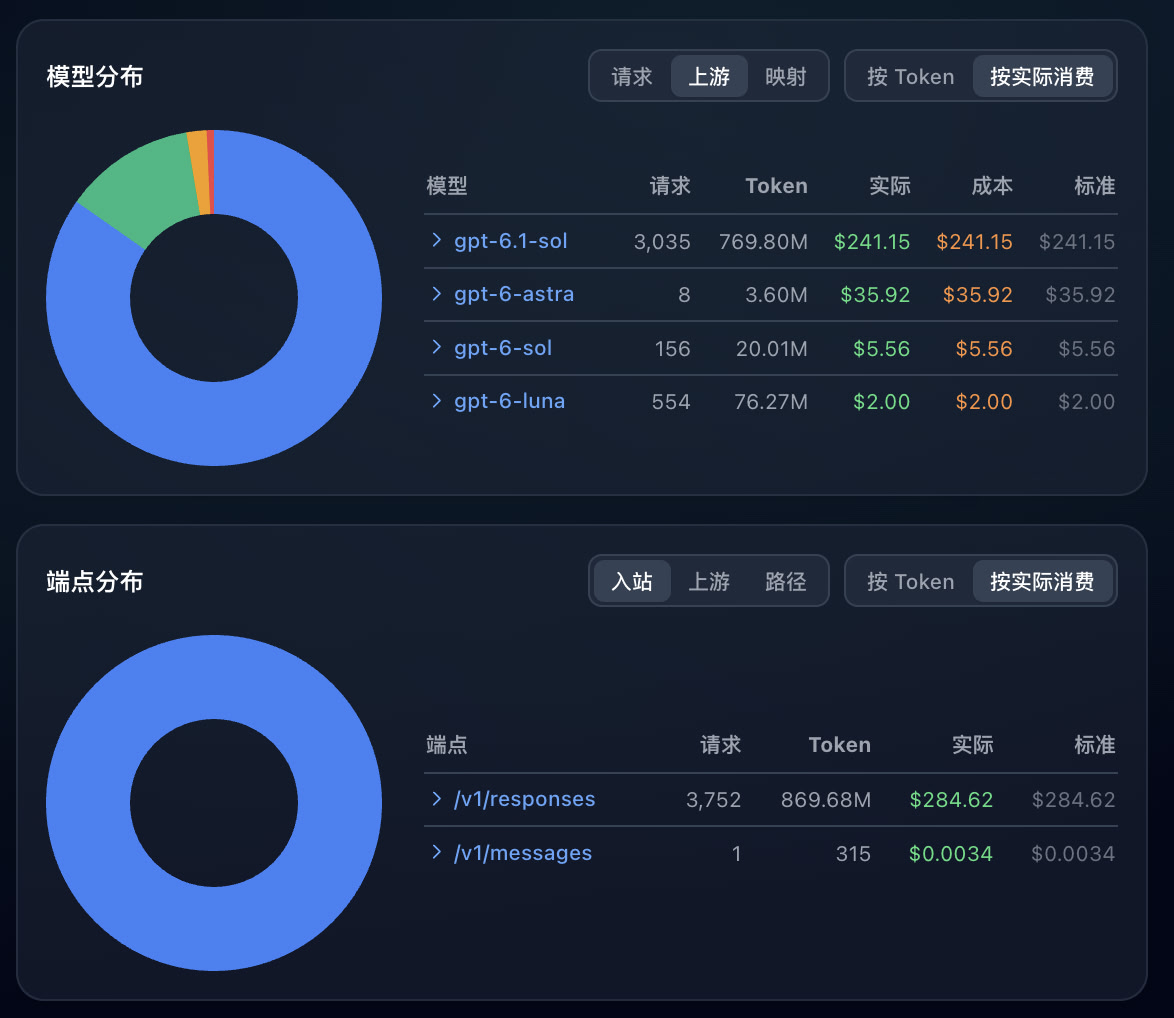Click the 端点分布 panel title
Screen dimensions: 1174x1018
pos(94,582)
